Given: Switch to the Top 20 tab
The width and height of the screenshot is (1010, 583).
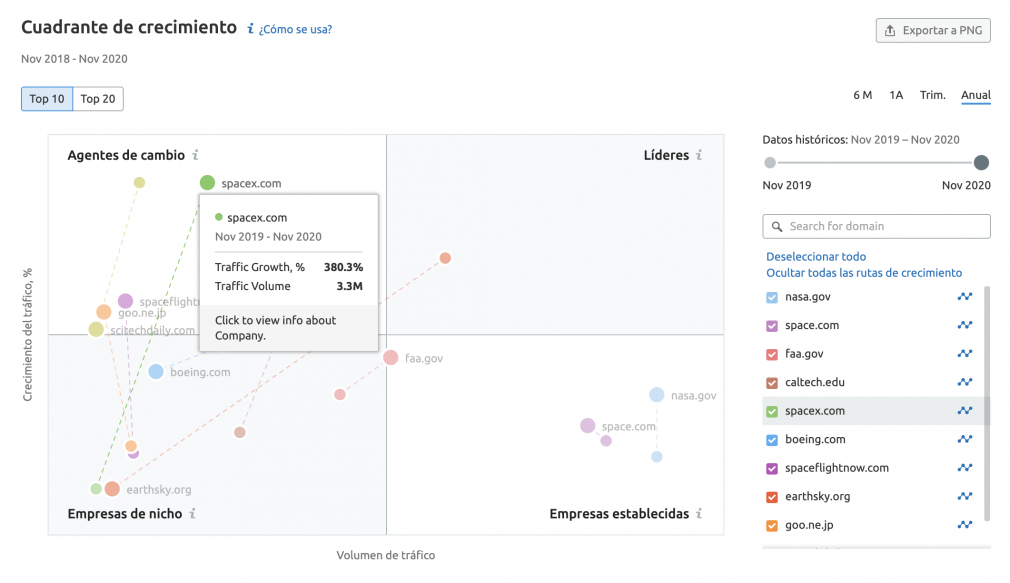Looking at the screenshot, I should [x=98, y=99].
